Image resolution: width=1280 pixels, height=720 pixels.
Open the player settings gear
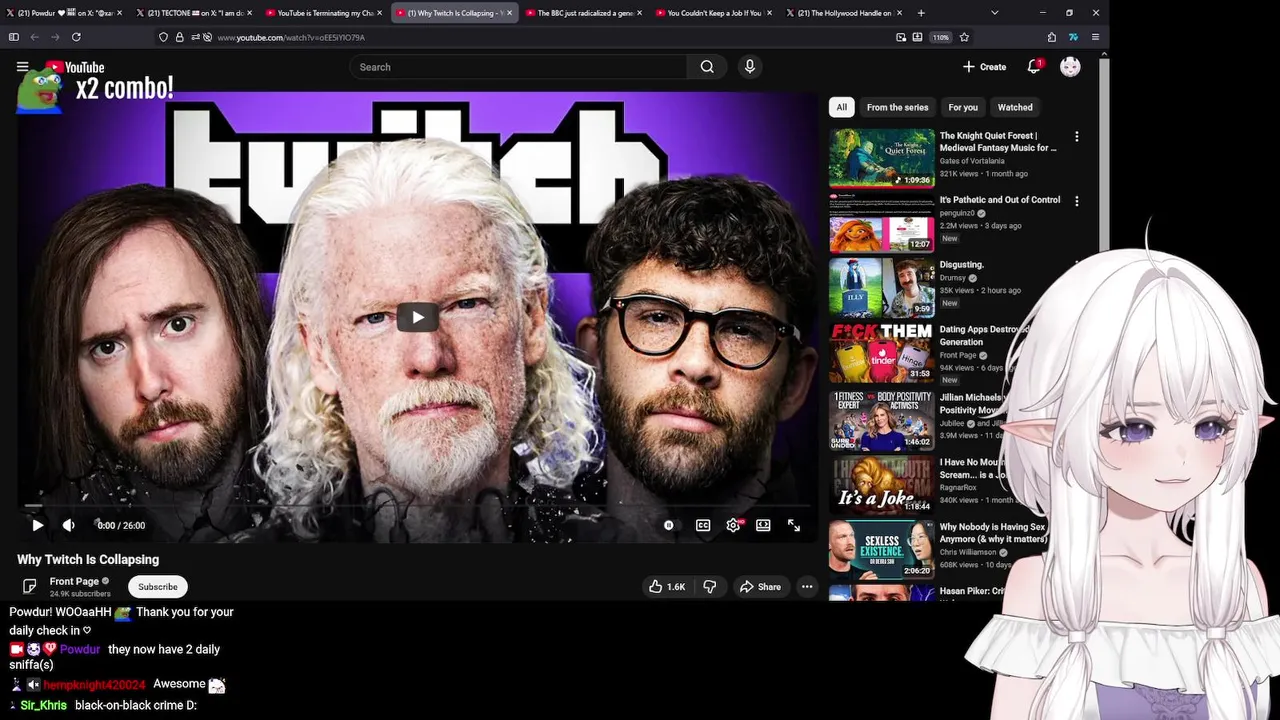(734, 525)
